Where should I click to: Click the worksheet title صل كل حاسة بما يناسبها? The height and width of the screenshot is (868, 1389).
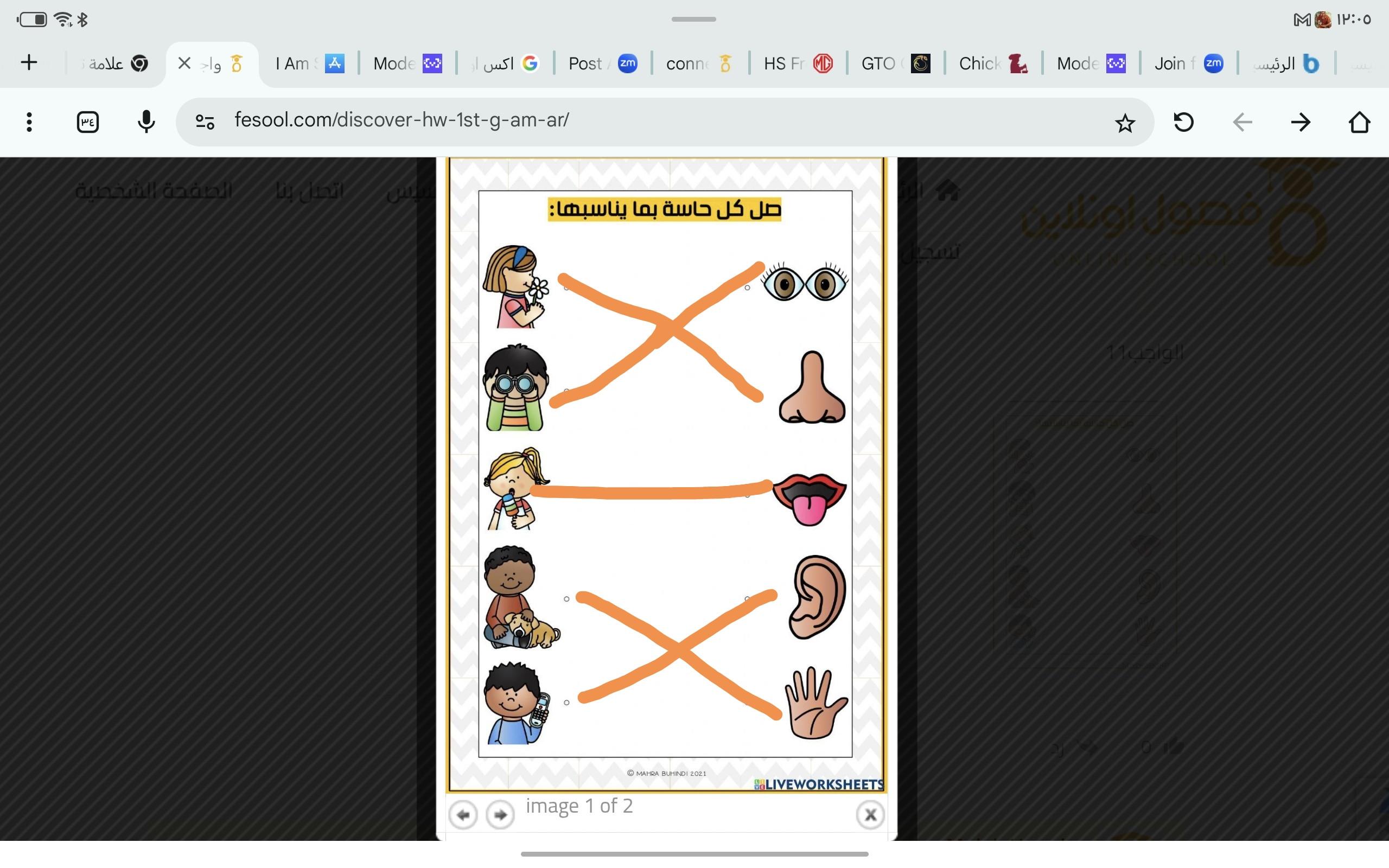(x=665, y=209)
